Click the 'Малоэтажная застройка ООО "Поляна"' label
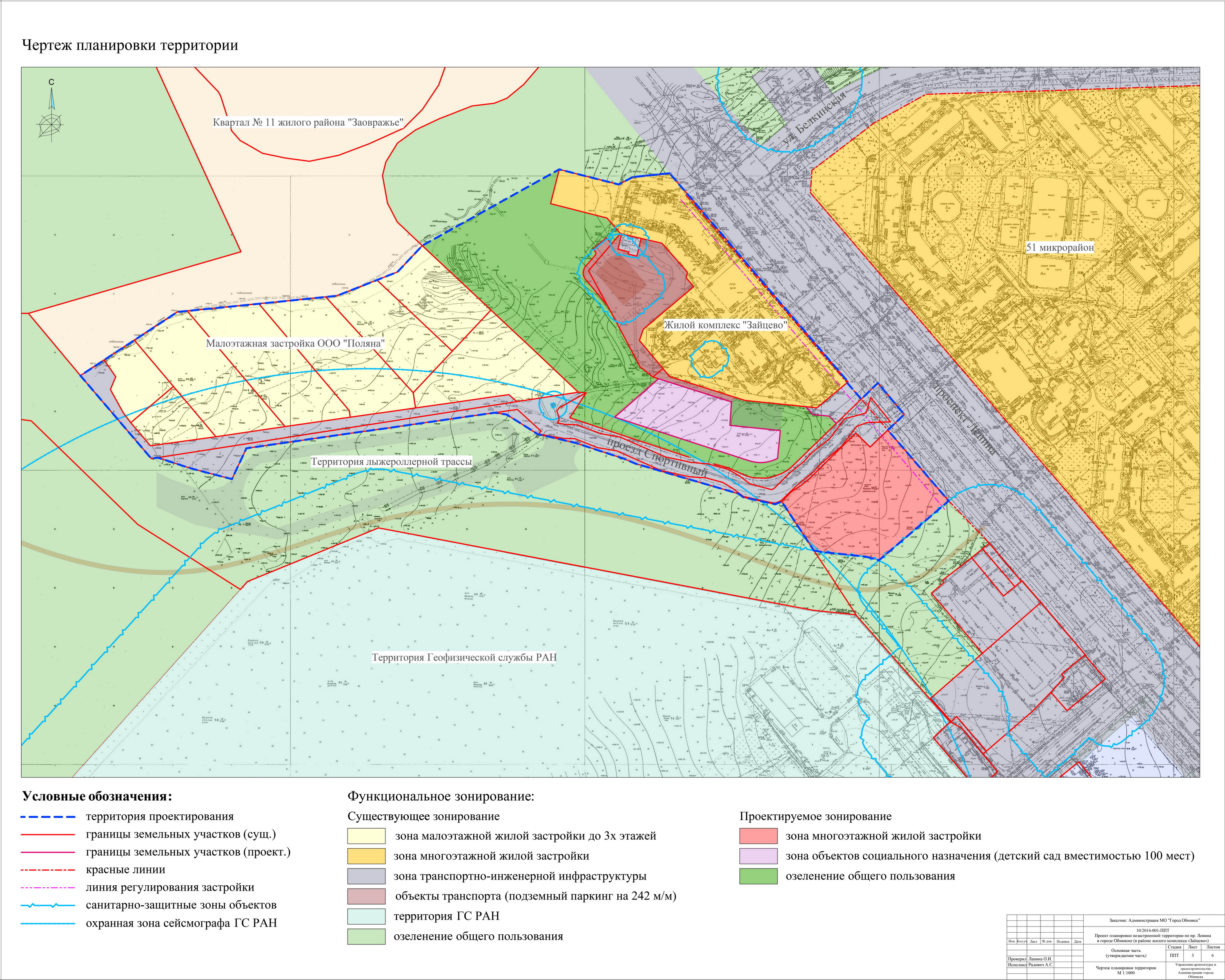 tap(296, 344)
